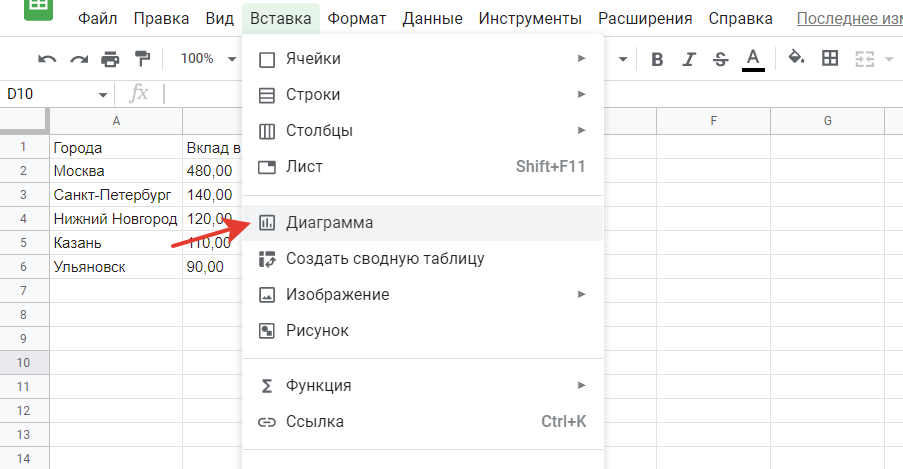903x469 pixels.
Task: Expand the cell name box dropdown
Action: [103, 94]
